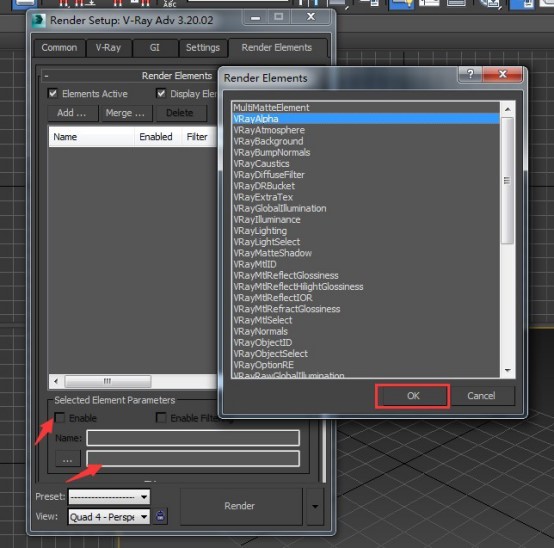Switch to the V-Ray tab
Image resolution: width=554 pixels, height=548 pixels.
click(x=108, y=48)
